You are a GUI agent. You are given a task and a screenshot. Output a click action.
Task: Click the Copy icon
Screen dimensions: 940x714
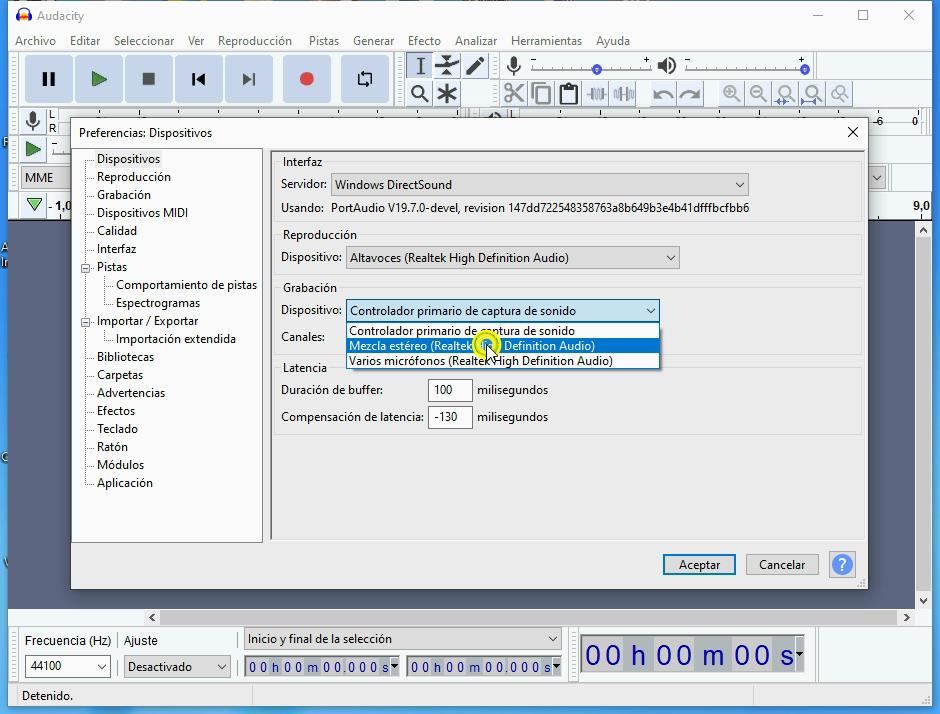coord(541,94)
